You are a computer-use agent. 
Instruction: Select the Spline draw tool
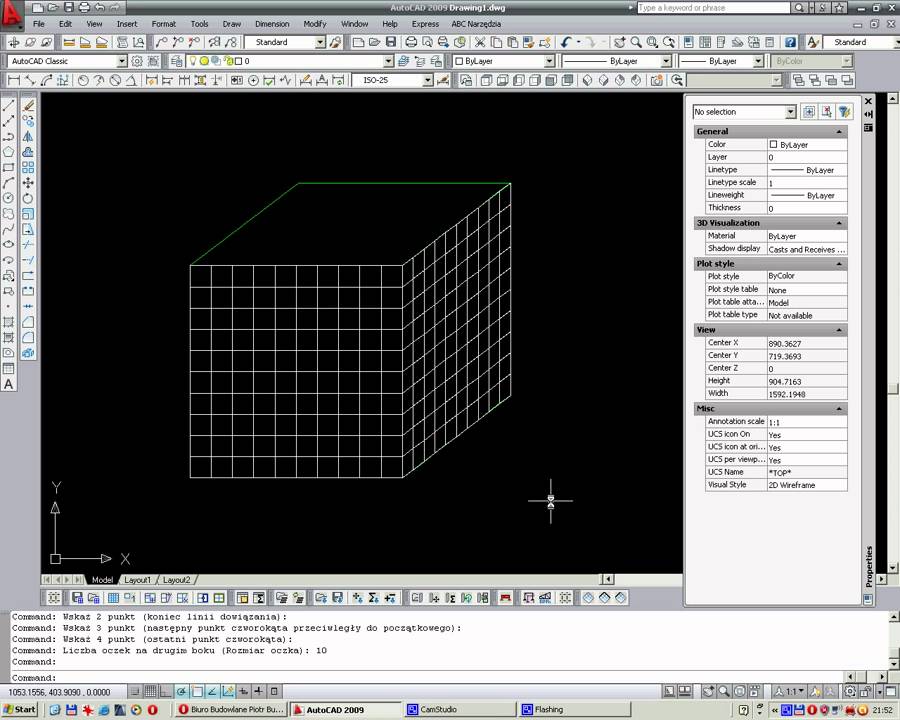tap(9, 230)
